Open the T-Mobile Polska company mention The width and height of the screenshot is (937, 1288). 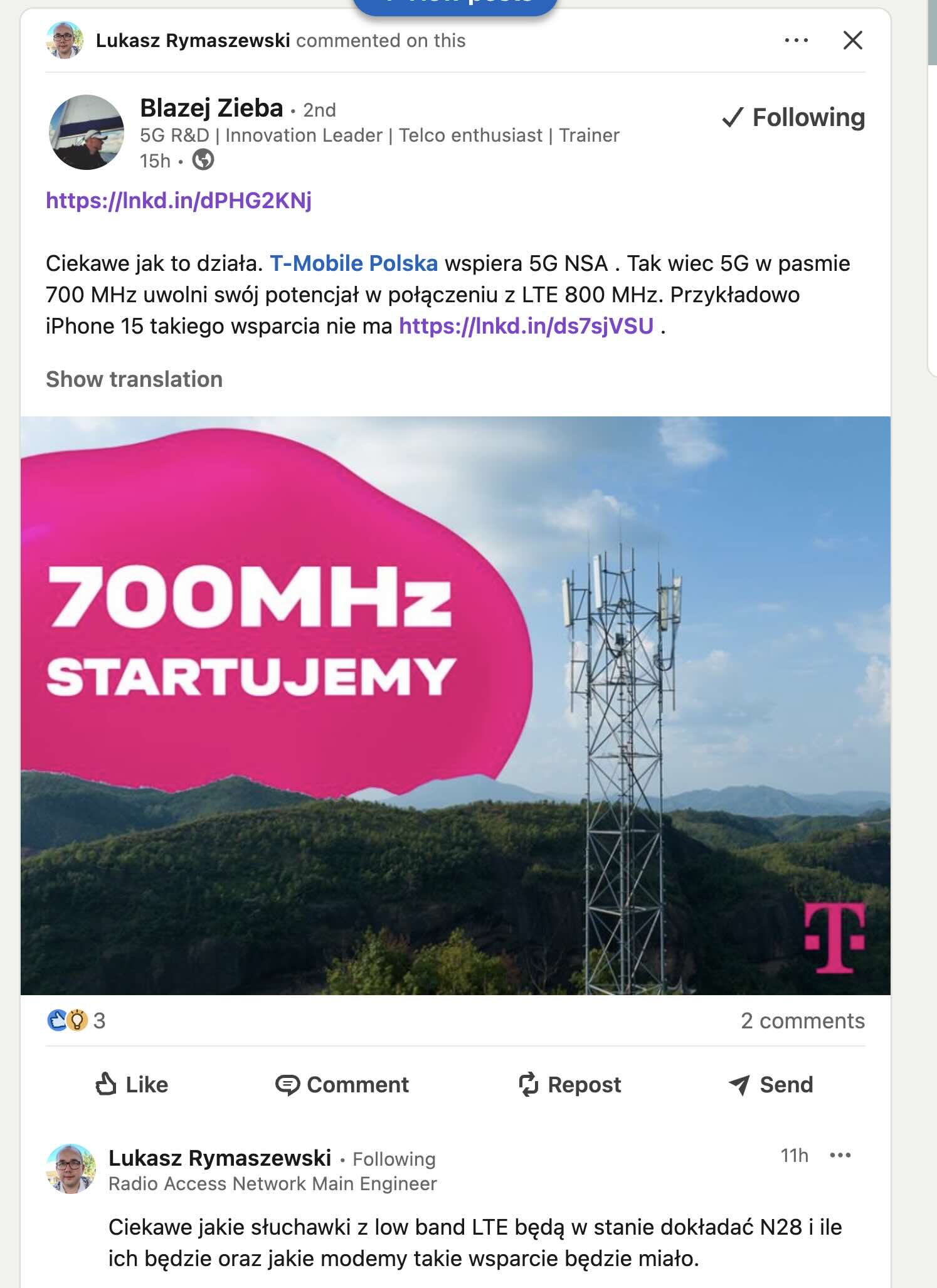click(354, 263)
